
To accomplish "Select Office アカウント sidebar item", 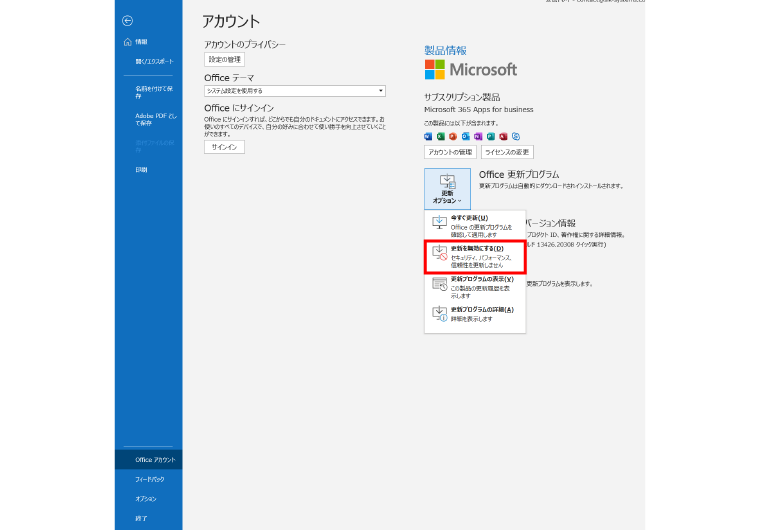I will (x=148, y=460).
